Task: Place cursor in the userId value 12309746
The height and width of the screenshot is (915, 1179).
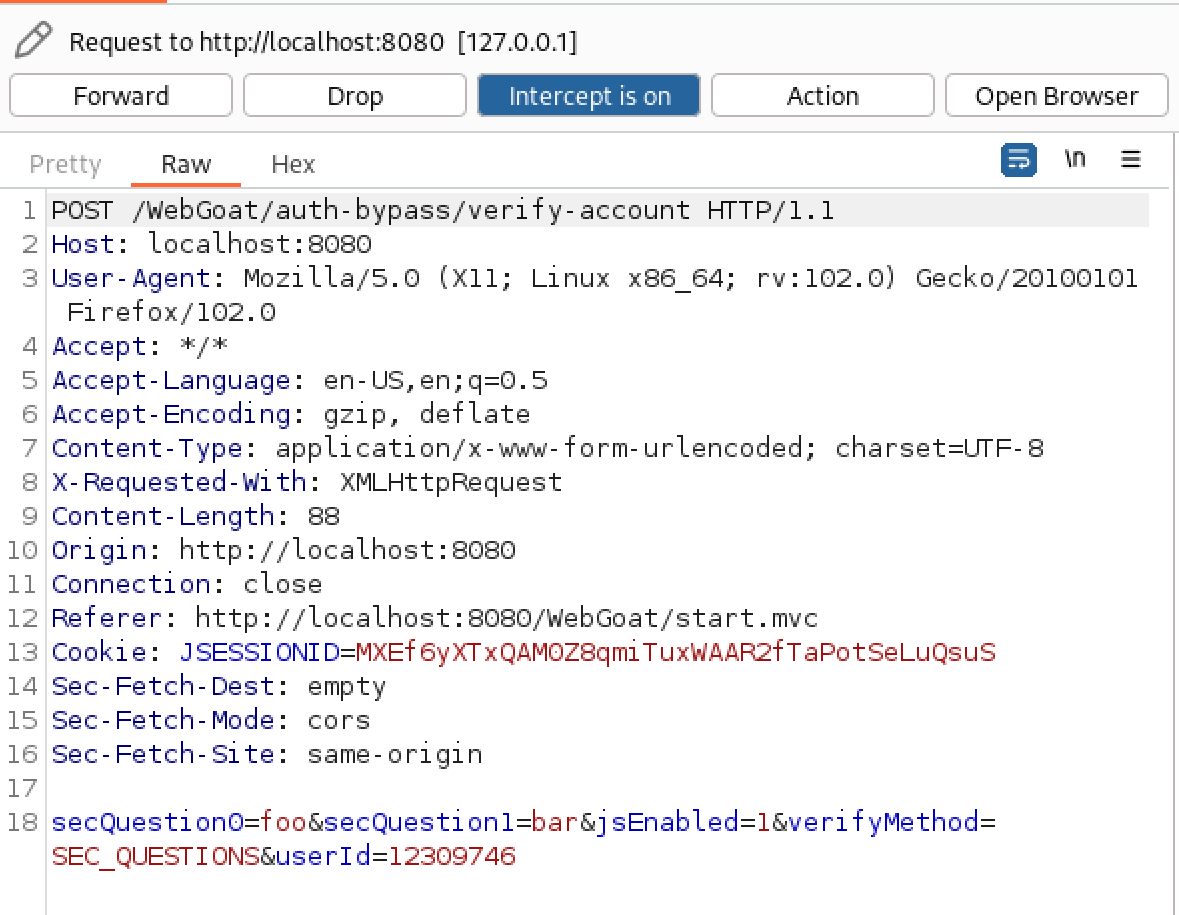Action: click(x=452, y=857)
